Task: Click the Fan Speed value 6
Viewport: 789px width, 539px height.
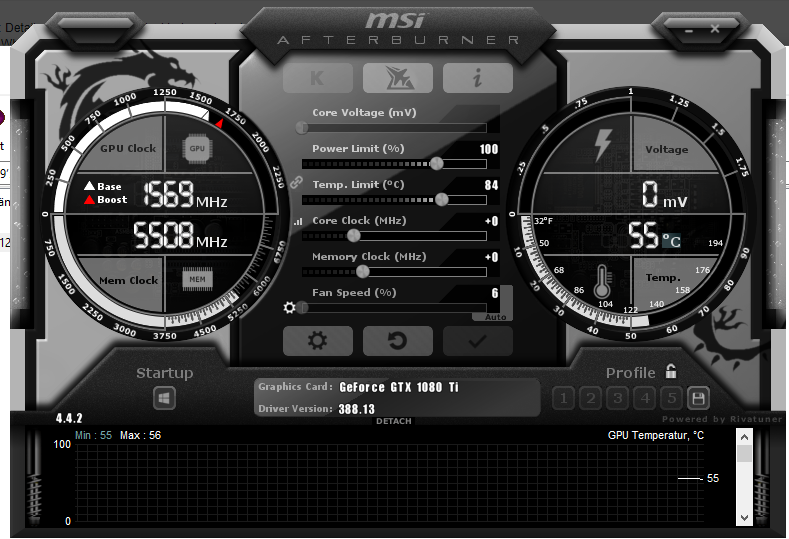Action: (x=495, y=293)
